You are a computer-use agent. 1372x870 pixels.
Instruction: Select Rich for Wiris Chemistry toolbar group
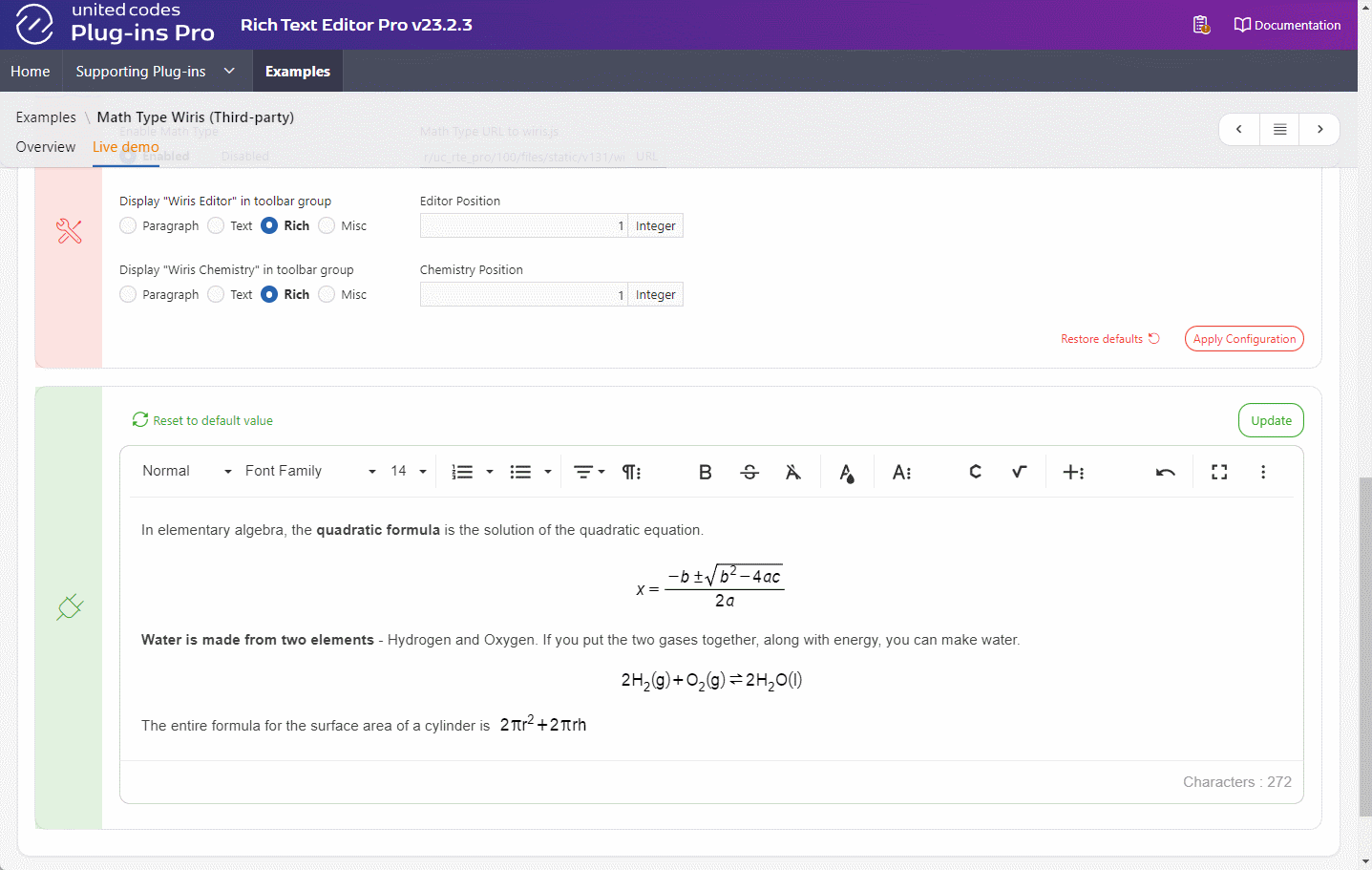click(269, 294)
